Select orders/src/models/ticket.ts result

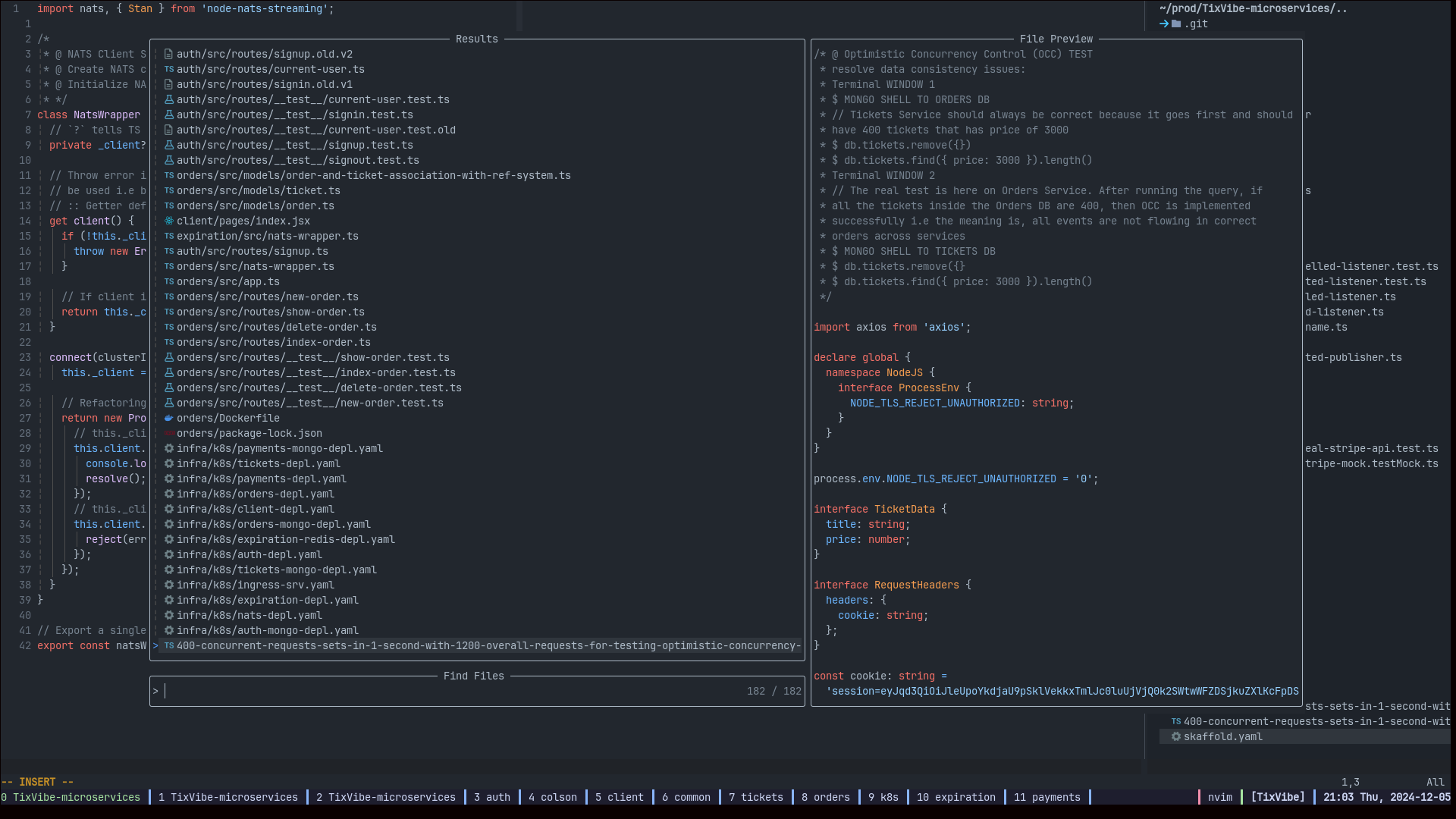258,190
